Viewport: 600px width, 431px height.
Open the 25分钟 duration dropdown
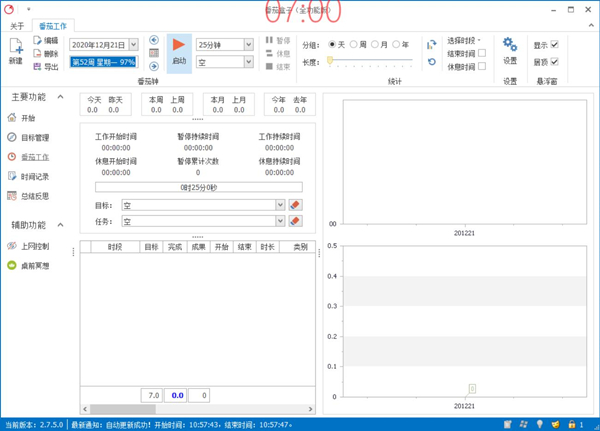[x=248, y=45]
